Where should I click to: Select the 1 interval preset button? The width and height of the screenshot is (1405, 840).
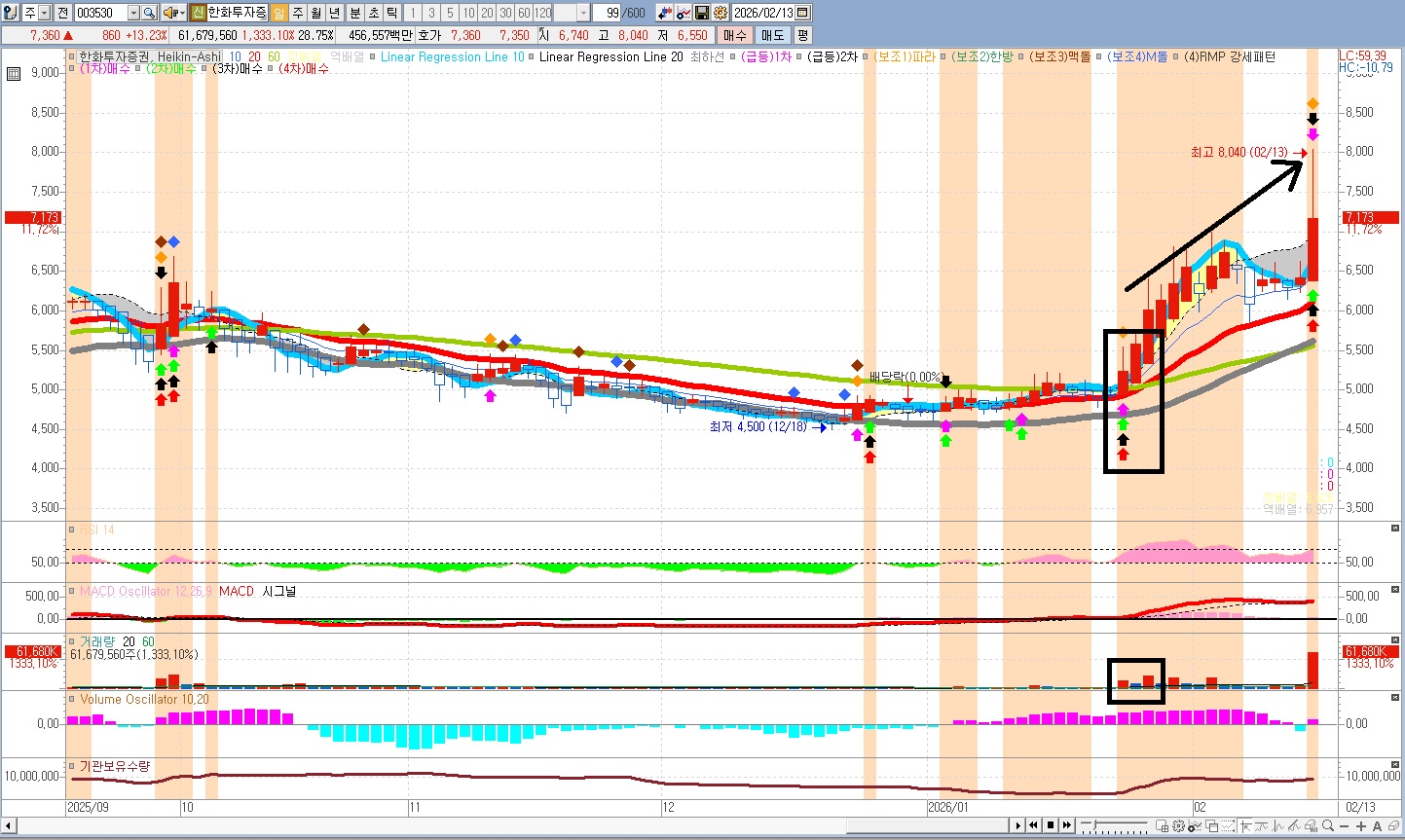tap(412, 13)
